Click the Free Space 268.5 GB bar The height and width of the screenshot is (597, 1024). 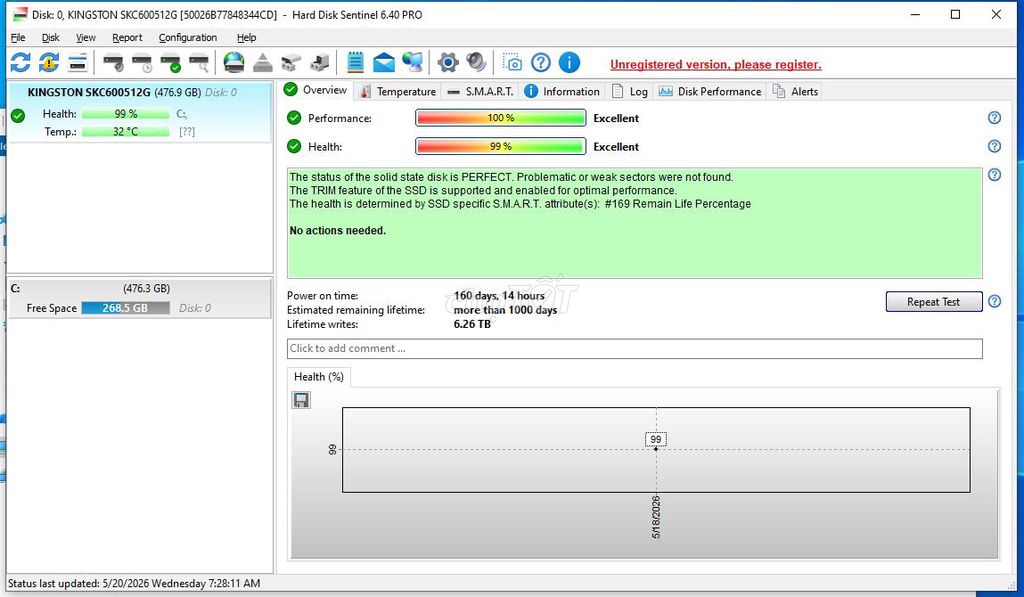125,308
